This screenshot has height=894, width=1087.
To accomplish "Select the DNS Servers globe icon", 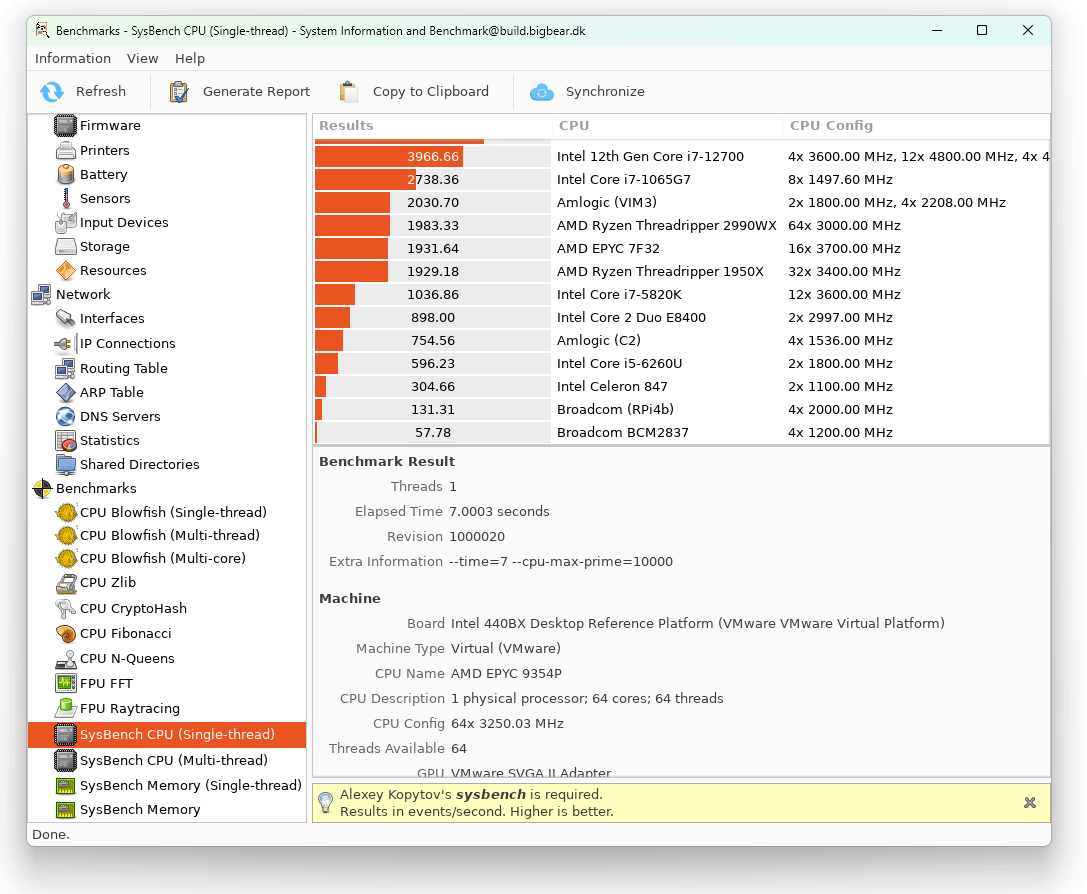I will click(x=65, y=417).
